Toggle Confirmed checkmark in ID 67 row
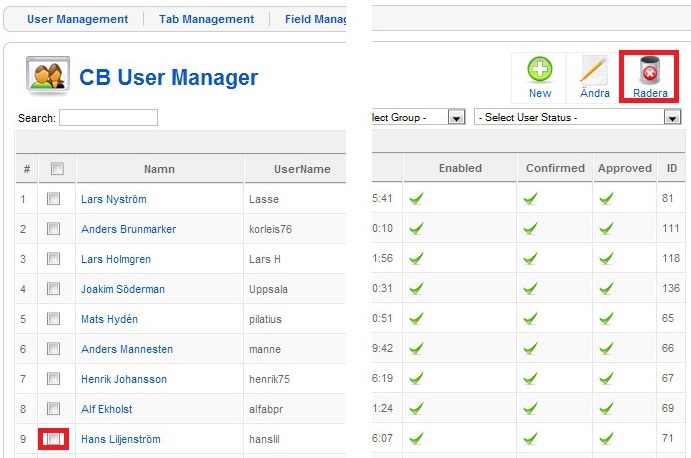 click(531, 378)
